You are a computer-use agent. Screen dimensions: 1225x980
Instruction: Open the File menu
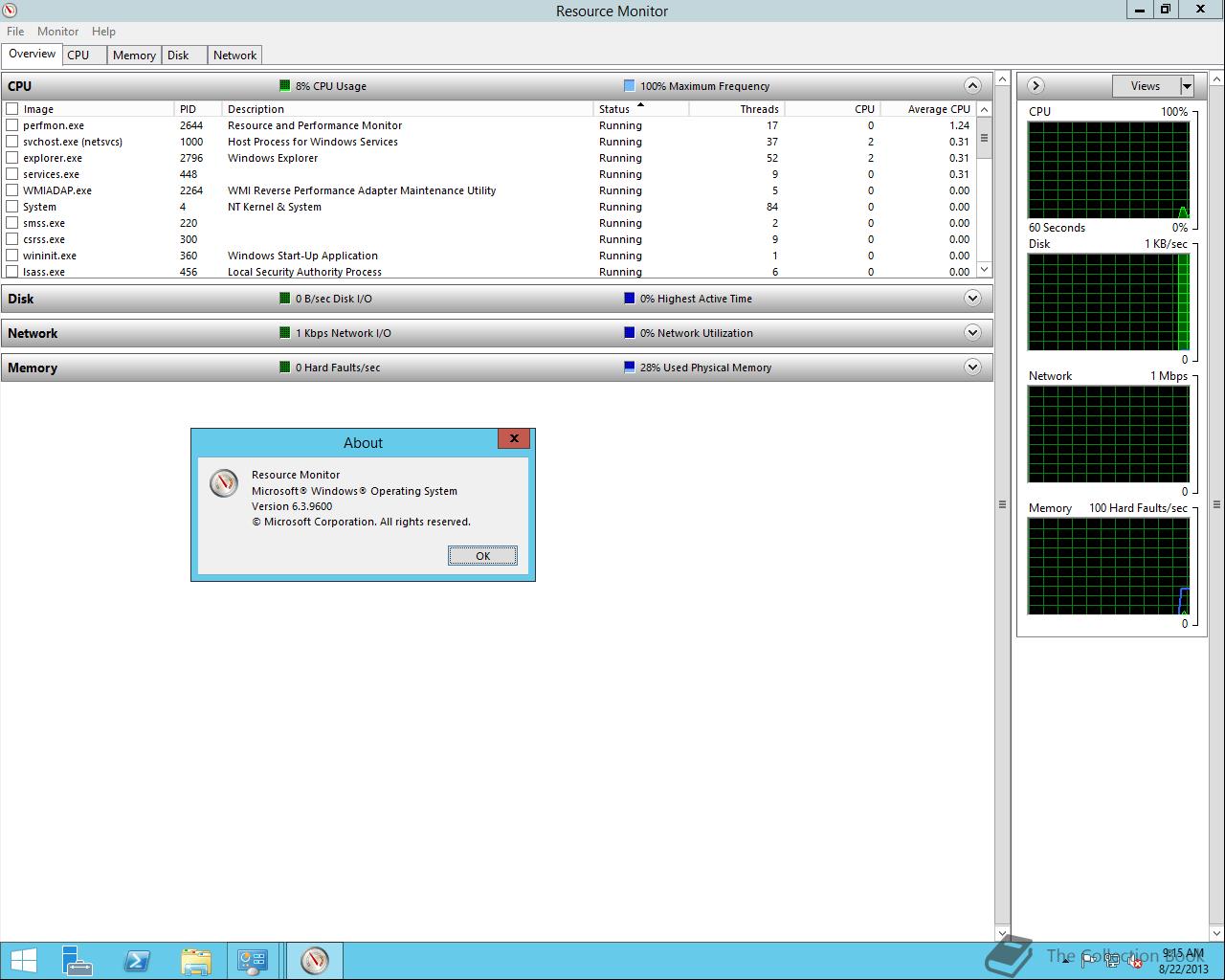[x=15, y=31]
